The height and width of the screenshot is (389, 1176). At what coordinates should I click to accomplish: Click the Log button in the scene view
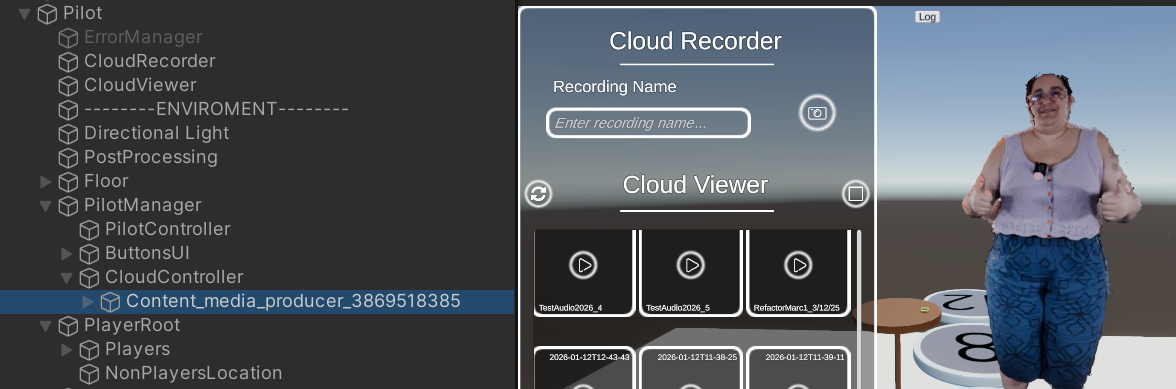(x=927, y=16)
